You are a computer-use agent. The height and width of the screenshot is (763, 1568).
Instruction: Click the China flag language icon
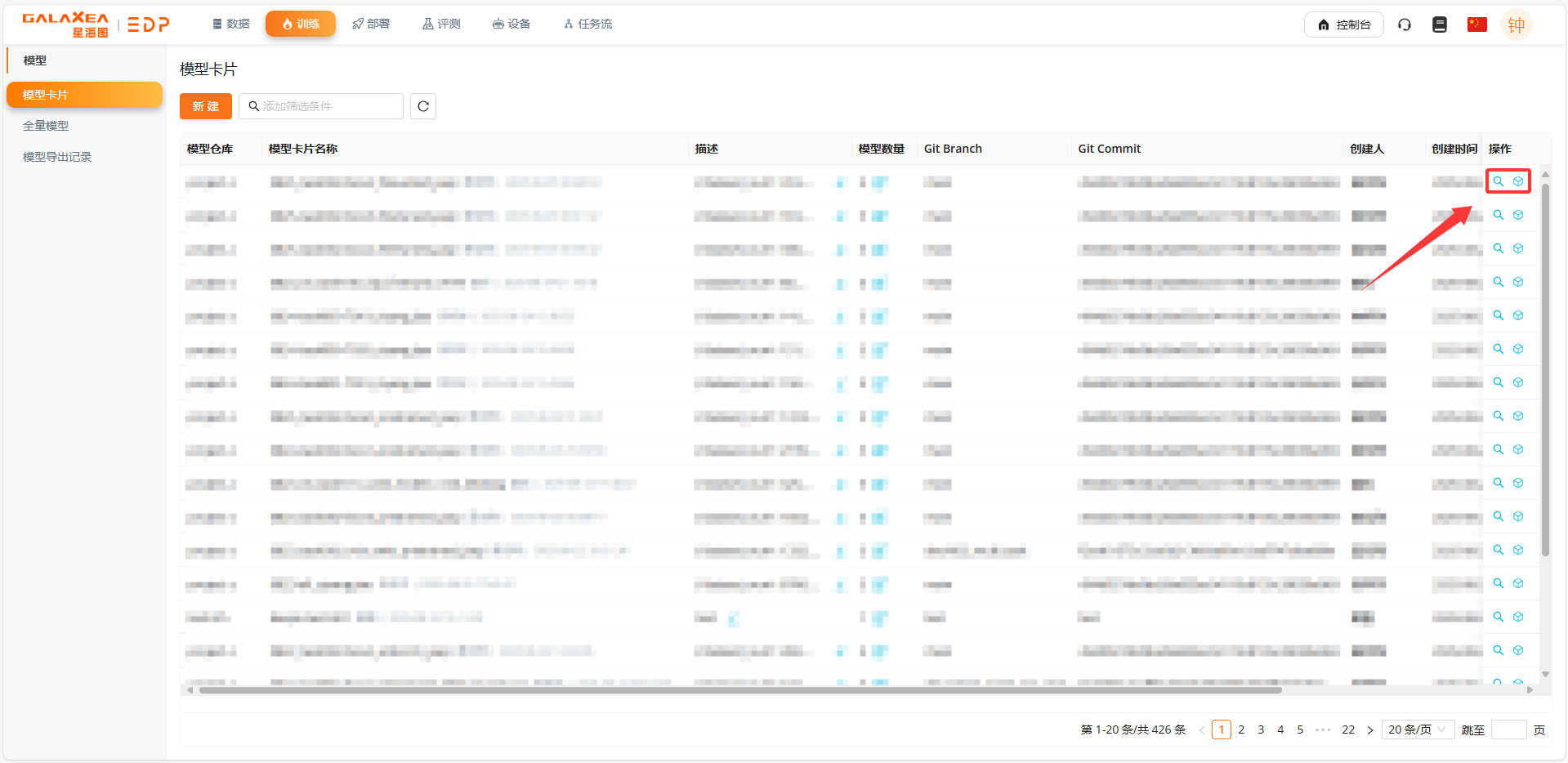click(1476, 25)
